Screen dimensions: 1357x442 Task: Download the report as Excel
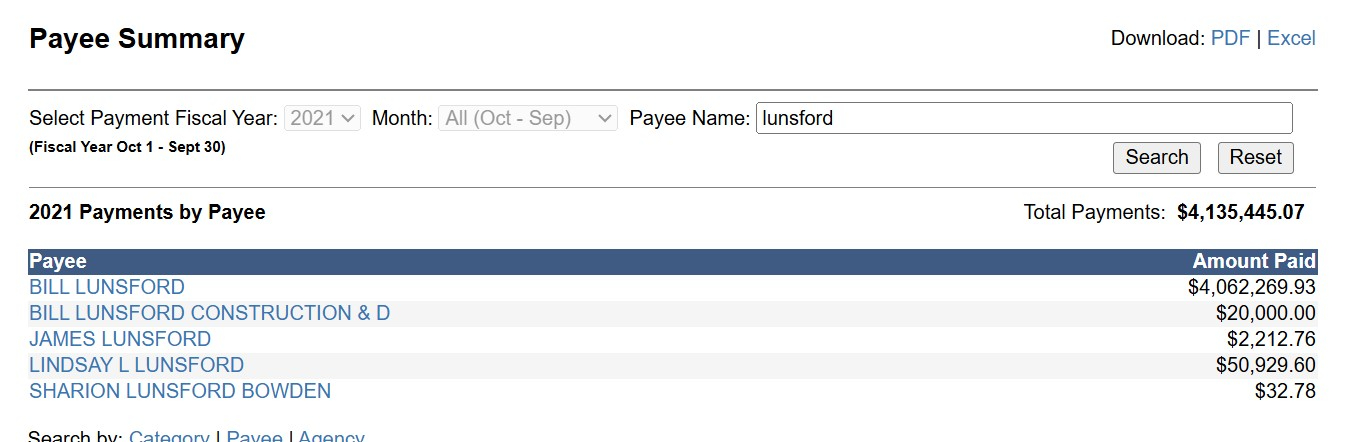(x=1291, y=38)
